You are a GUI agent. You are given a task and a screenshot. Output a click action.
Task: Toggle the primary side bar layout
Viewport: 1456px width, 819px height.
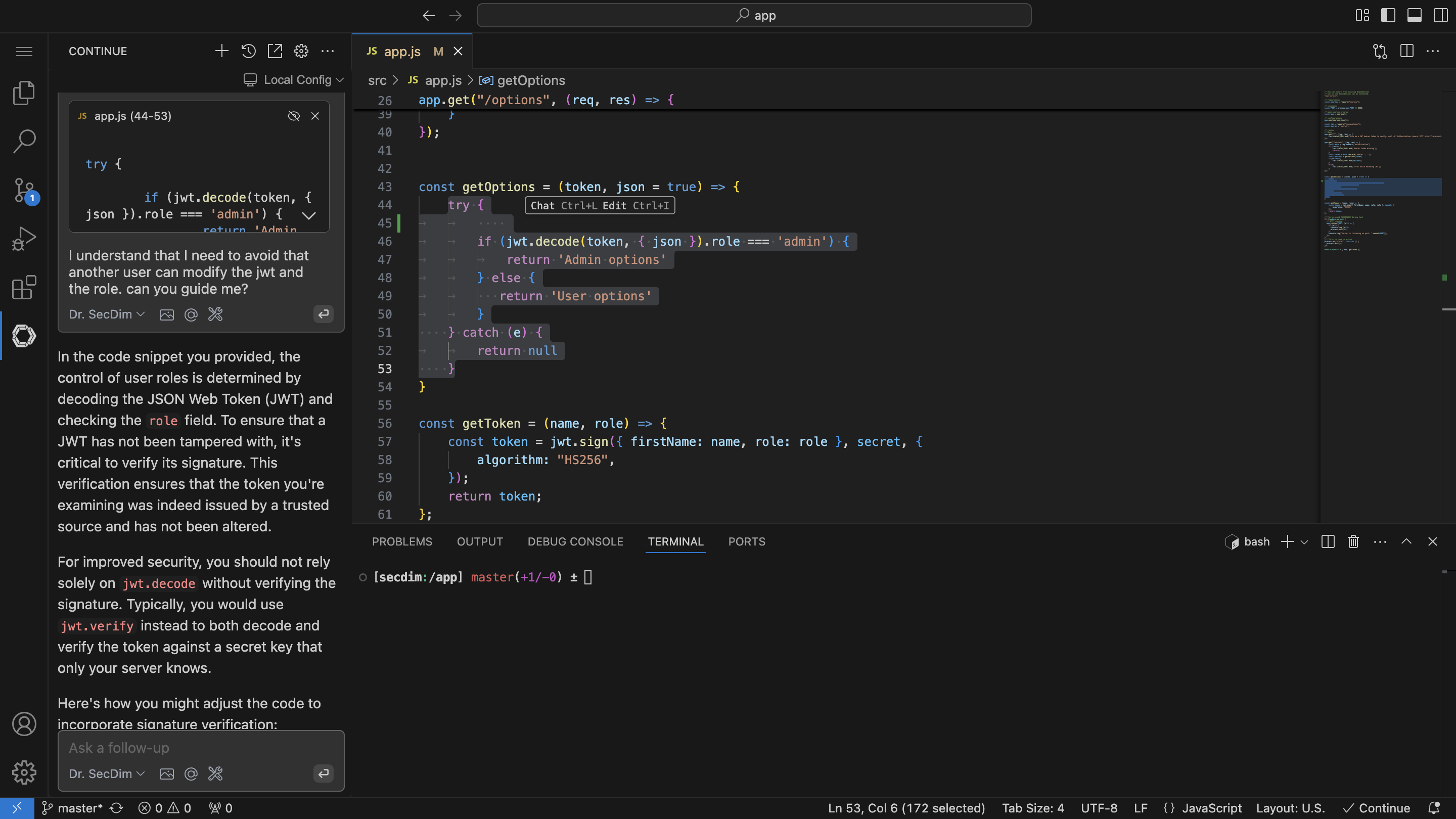coord(1388,15)
